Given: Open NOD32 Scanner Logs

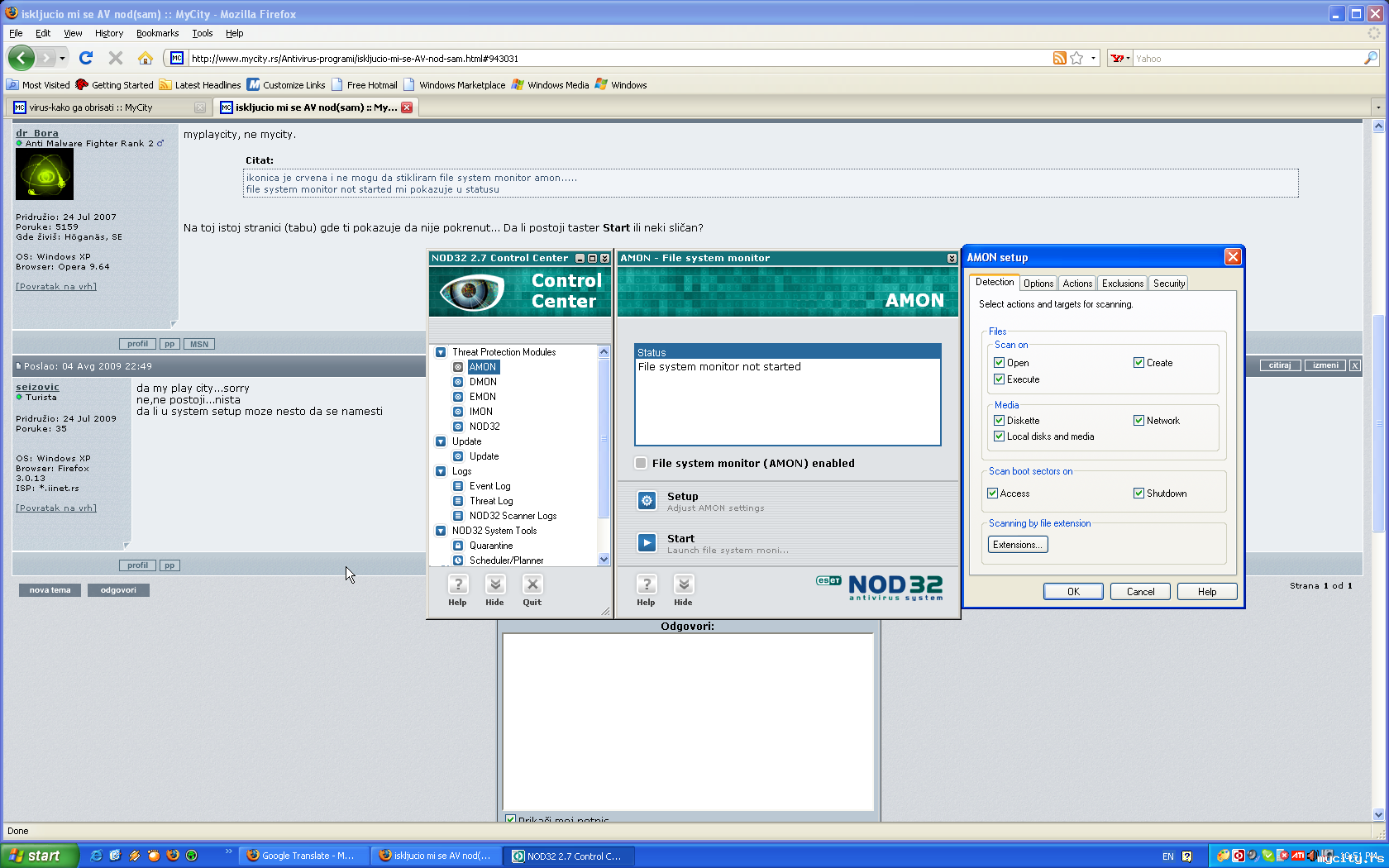Looking at the screenshot, I should [x=513, y=516].
